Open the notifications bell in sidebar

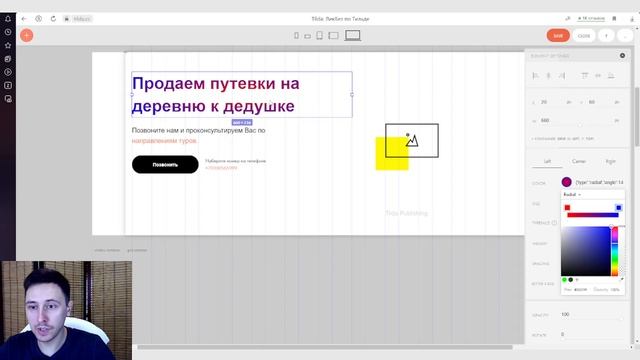(8, 19)
